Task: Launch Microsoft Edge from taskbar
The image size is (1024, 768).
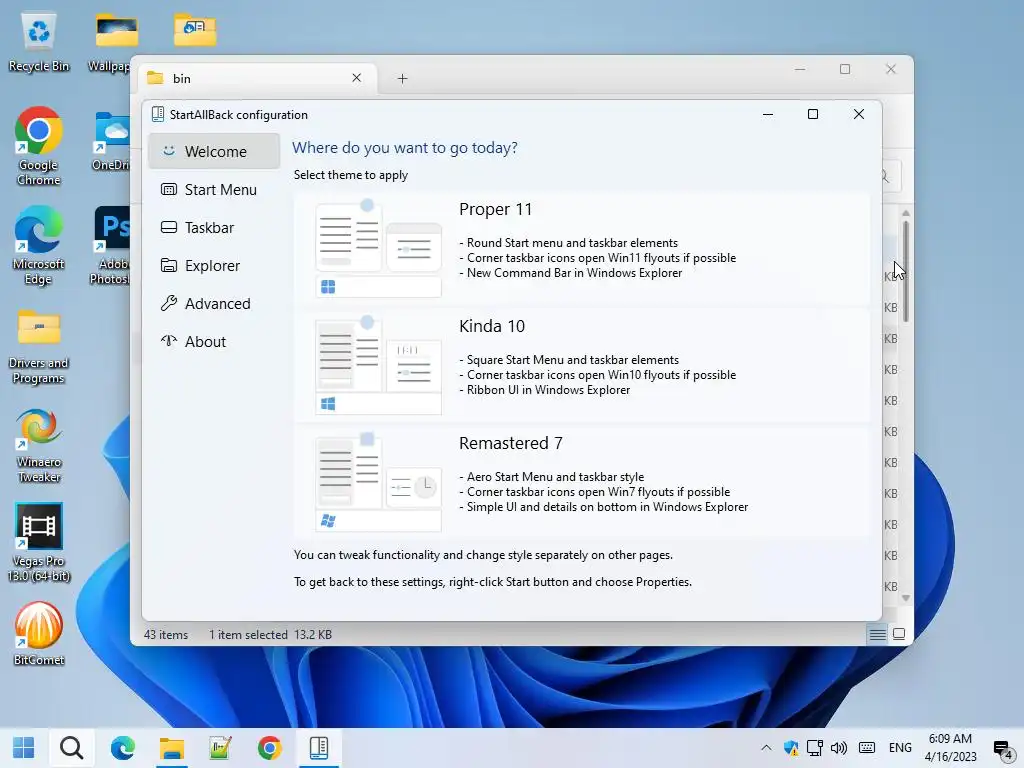Action: pyautogui.click(x=122, y=748)
